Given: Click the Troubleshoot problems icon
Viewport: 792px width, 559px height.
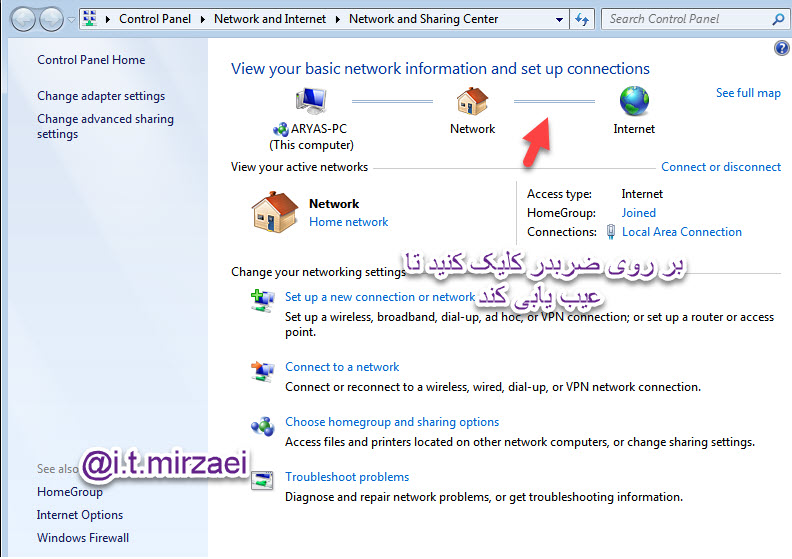Looking at the screenshot, I should (x=263, y=480).
